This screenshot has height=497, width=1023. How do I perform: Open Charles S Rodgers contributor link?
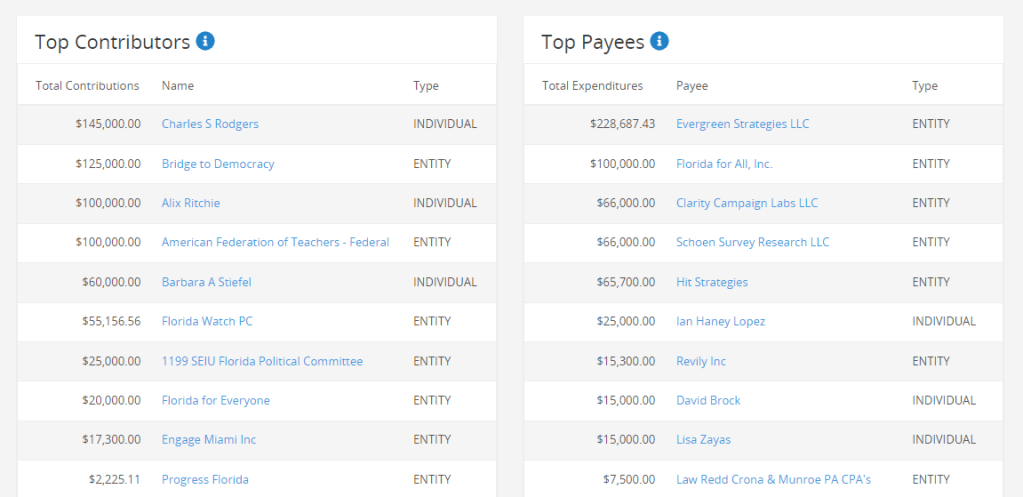click(210, 124)
